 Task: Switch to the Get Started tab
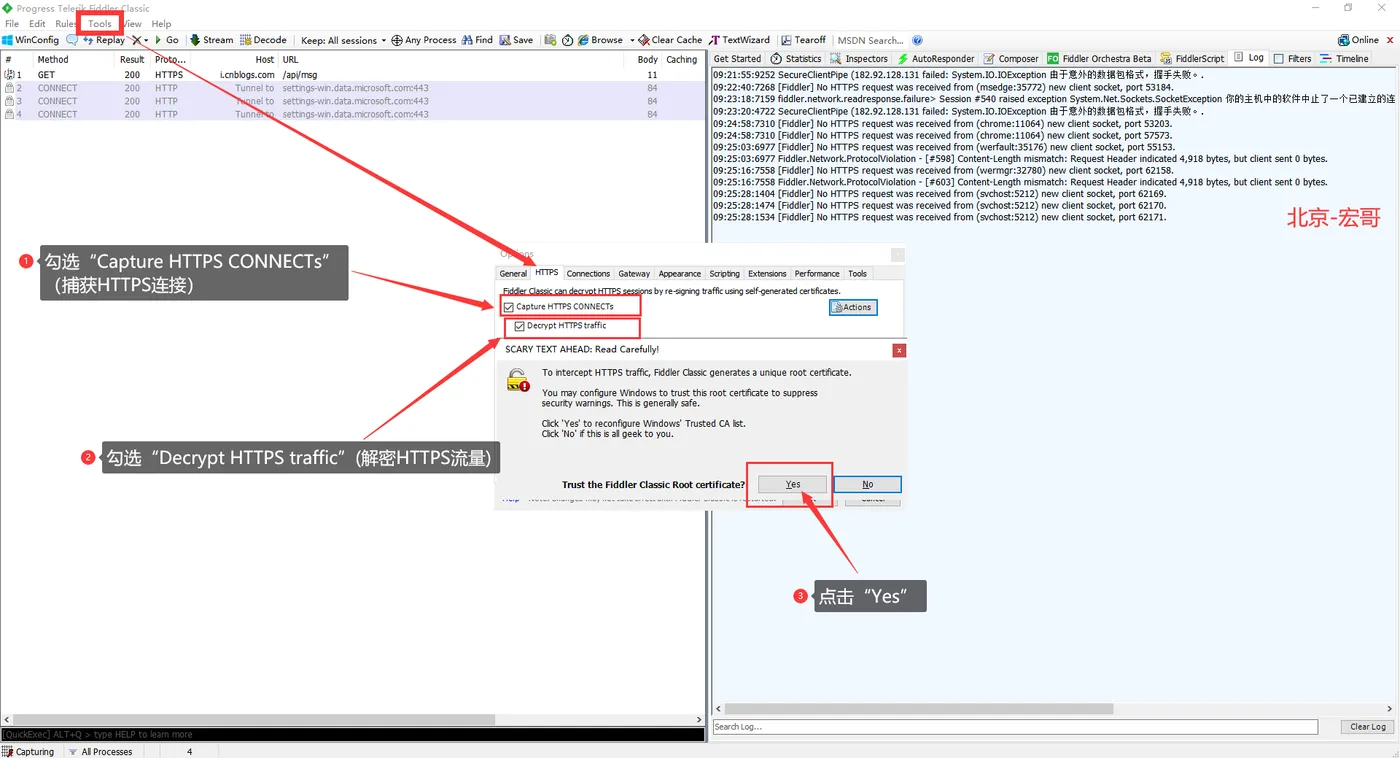click(737, 59)
